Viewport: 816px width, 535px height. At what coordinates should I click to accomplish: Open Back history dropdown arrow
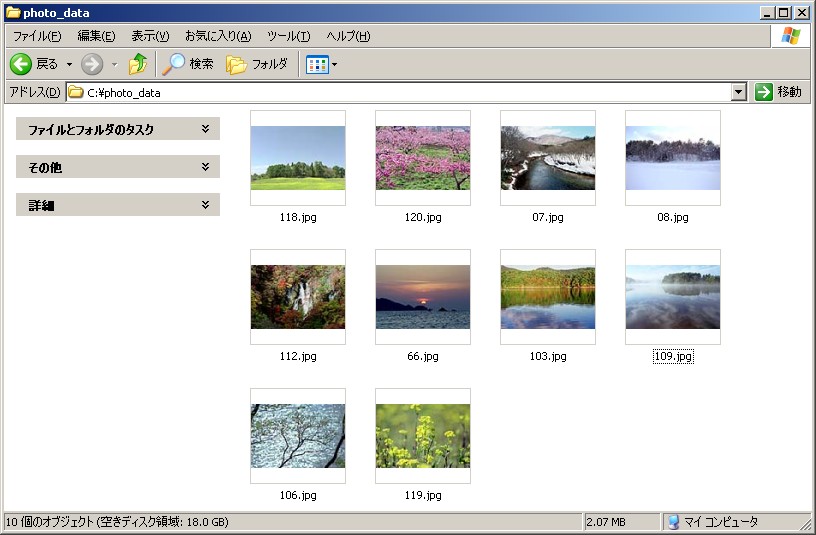pyautogui.click(x=69, y=65)
